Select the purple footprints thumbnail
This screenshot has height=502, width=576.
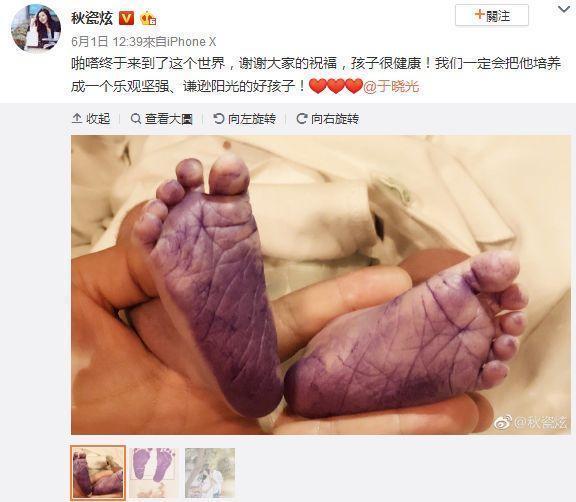tap(154, 473)
